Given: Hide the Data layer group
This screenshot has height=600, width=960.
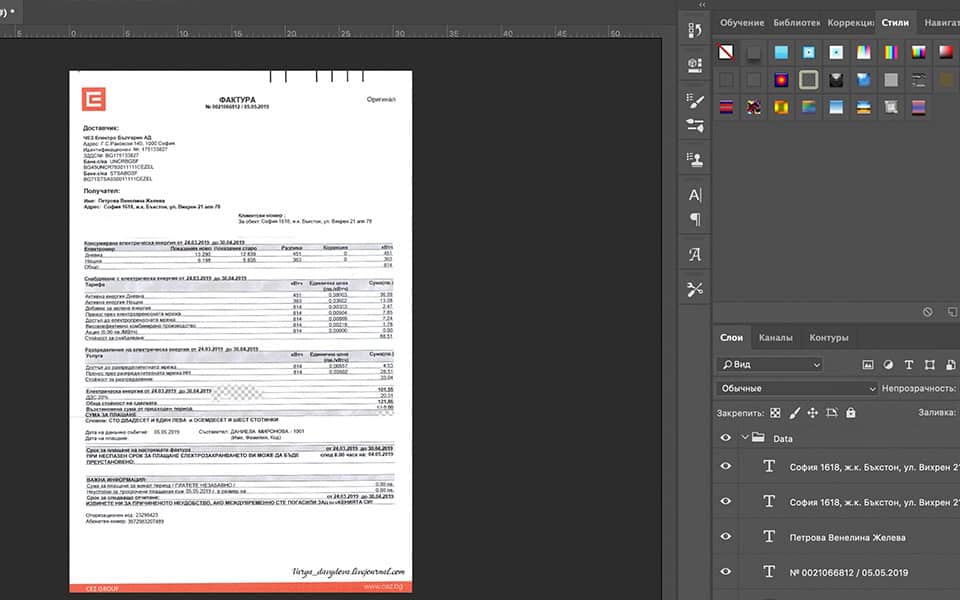Looking at the screenshot, I should 726,438.
